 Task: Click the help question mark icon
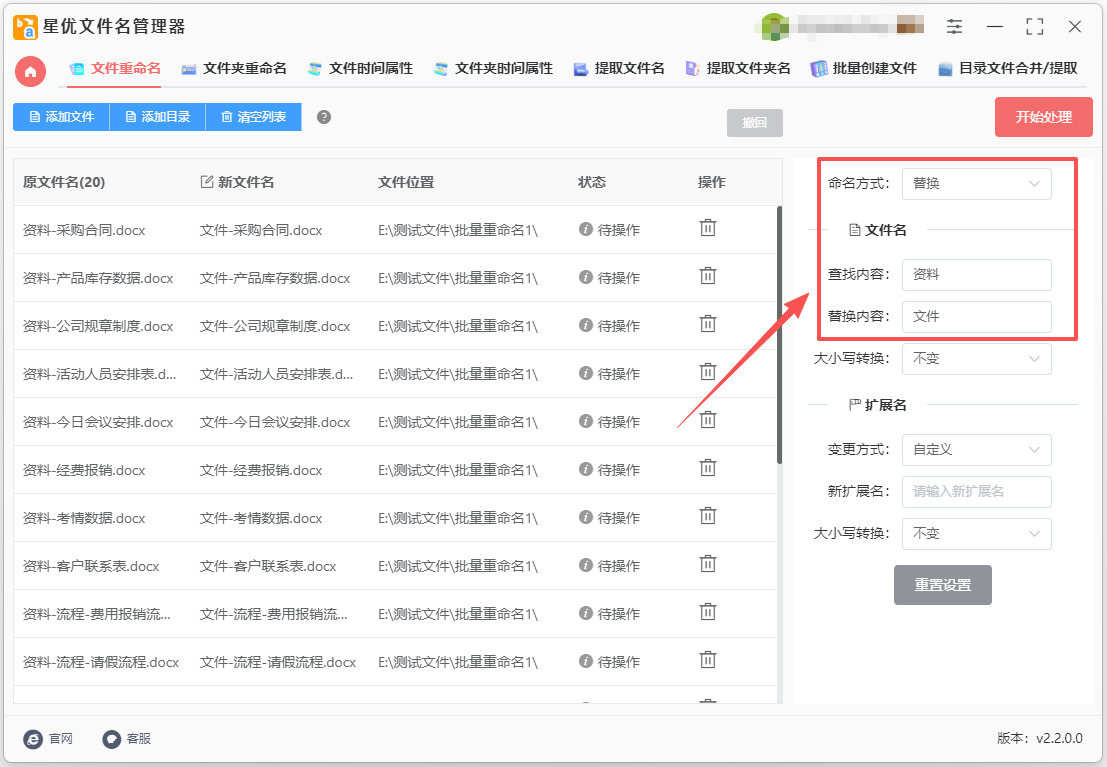[323, 117]
